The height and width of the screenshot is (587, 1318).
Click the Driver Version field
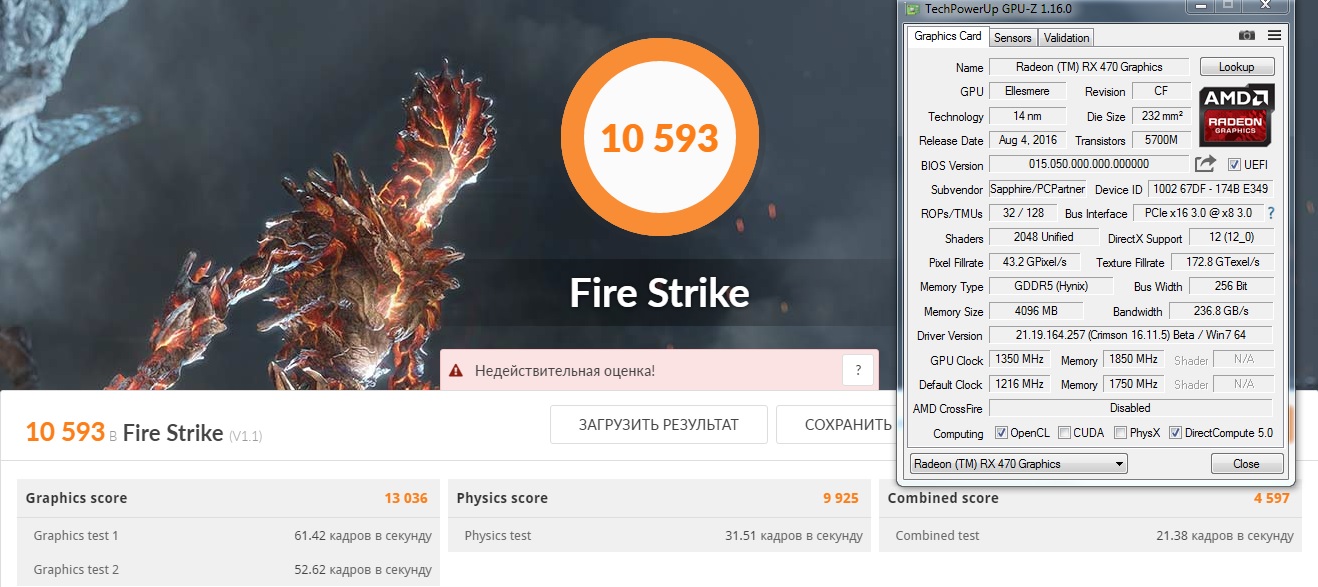coord(1131,335)
